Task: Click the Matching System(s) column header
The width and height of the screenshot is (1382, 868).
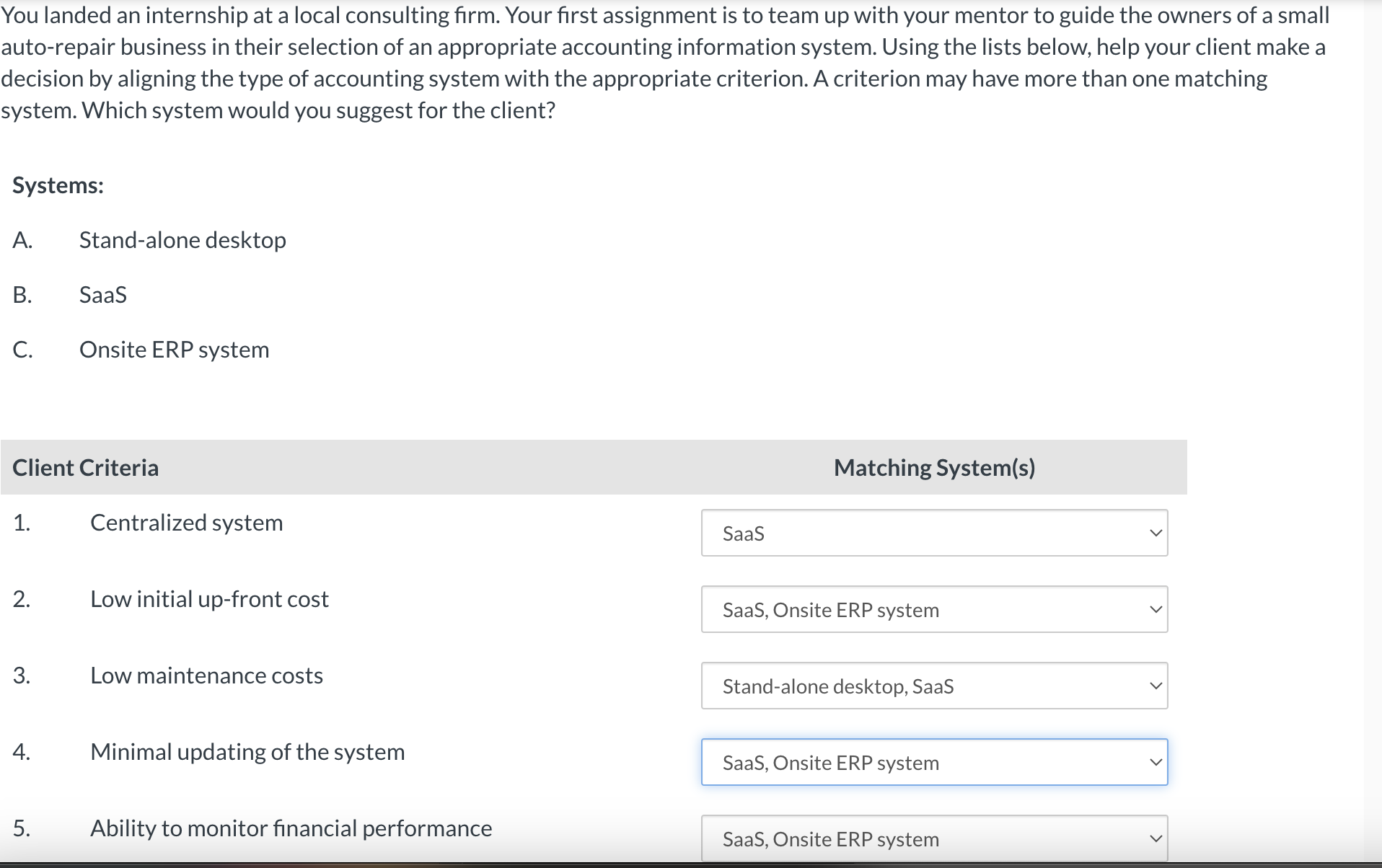Action: [x=934, y=468]
